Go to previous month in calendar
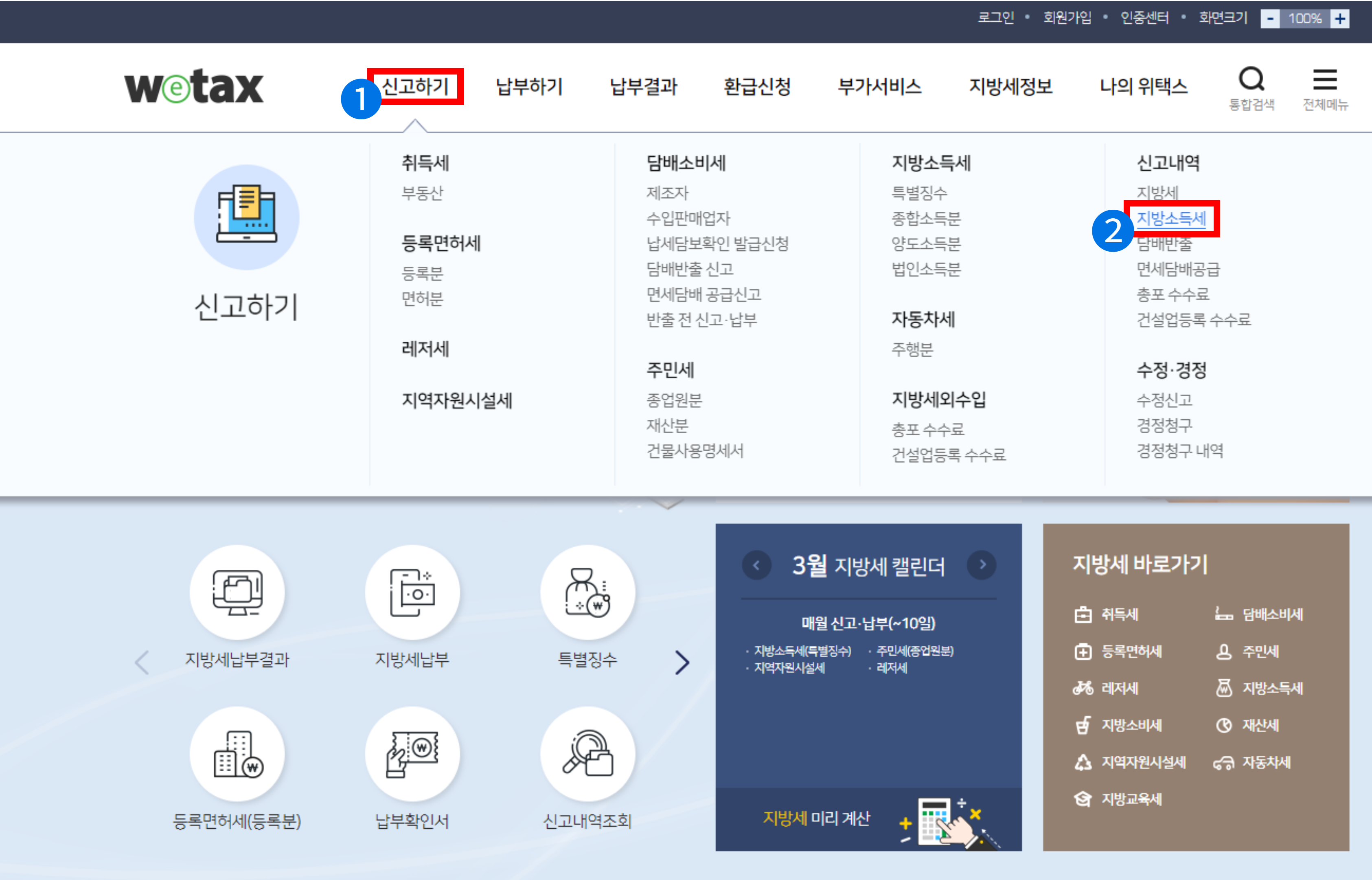Image resolution: width=1372 pixels, height=880 pixels. (756, 565)
